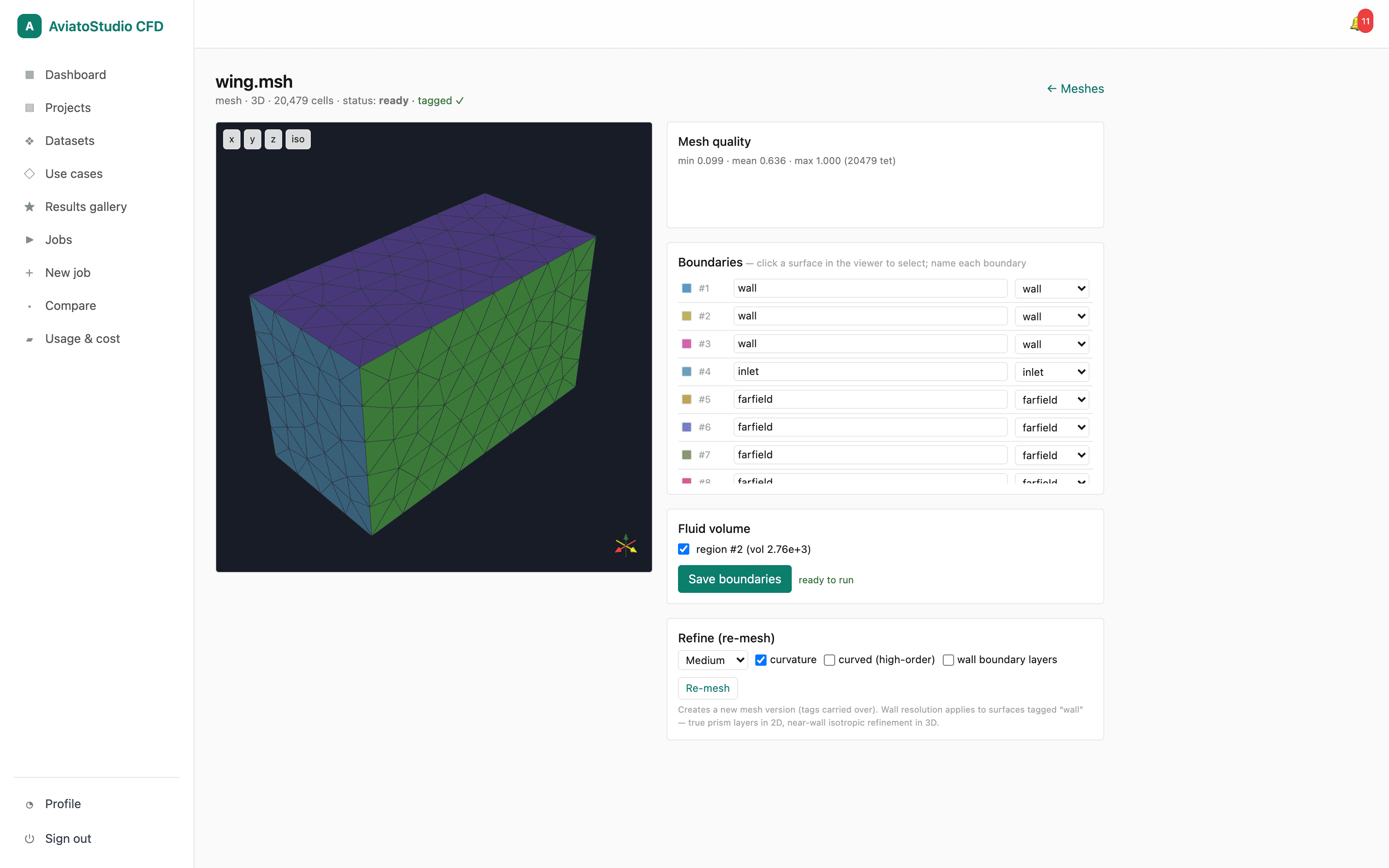The height and width of the screenshot is (868, 1389).
Task: Click the Save boundaries button
Action: point(735,579)
